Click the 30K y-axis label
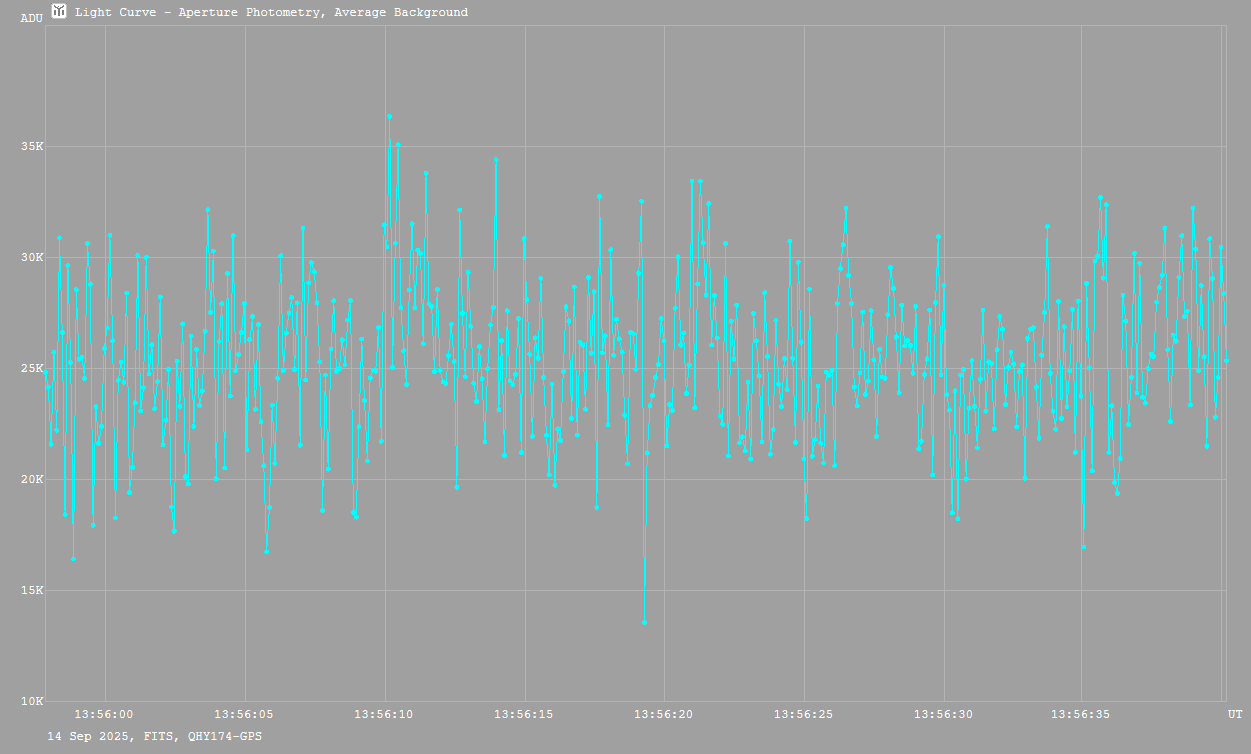Viewport: 1251px width, 754px height. click(x=33, y=258)
